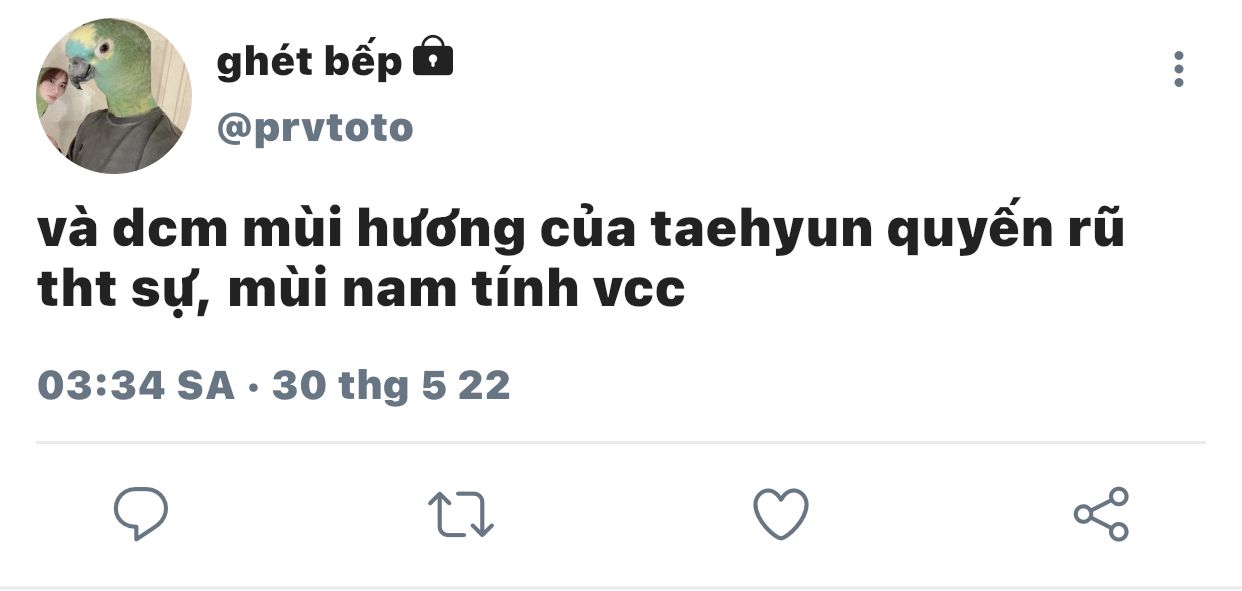Open the share icon options
The width and height of the screenshot is (1242, 591).
point(1101,514)
